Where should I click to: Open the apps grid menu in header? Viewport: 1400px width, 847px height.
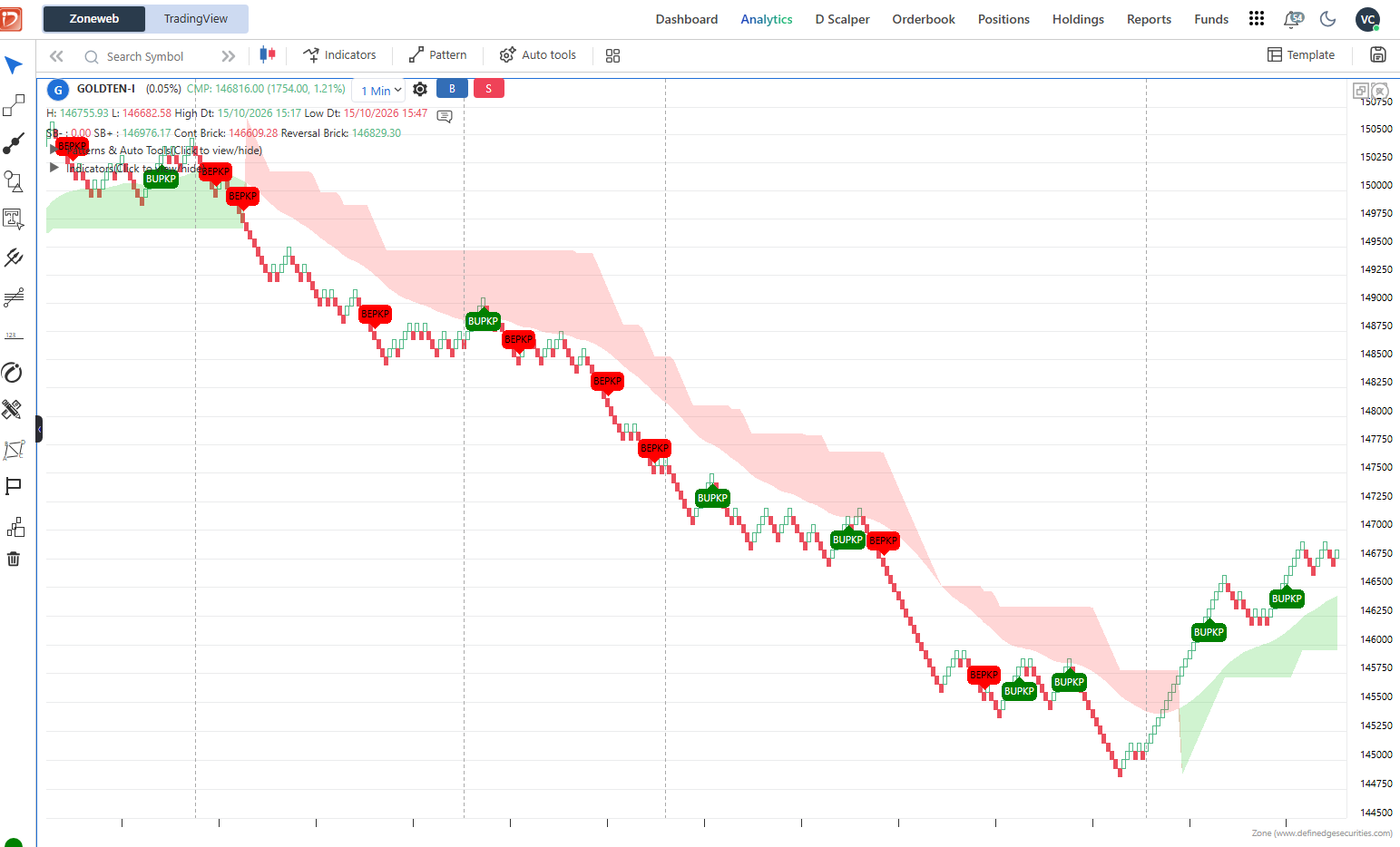tap(1257, 19)
